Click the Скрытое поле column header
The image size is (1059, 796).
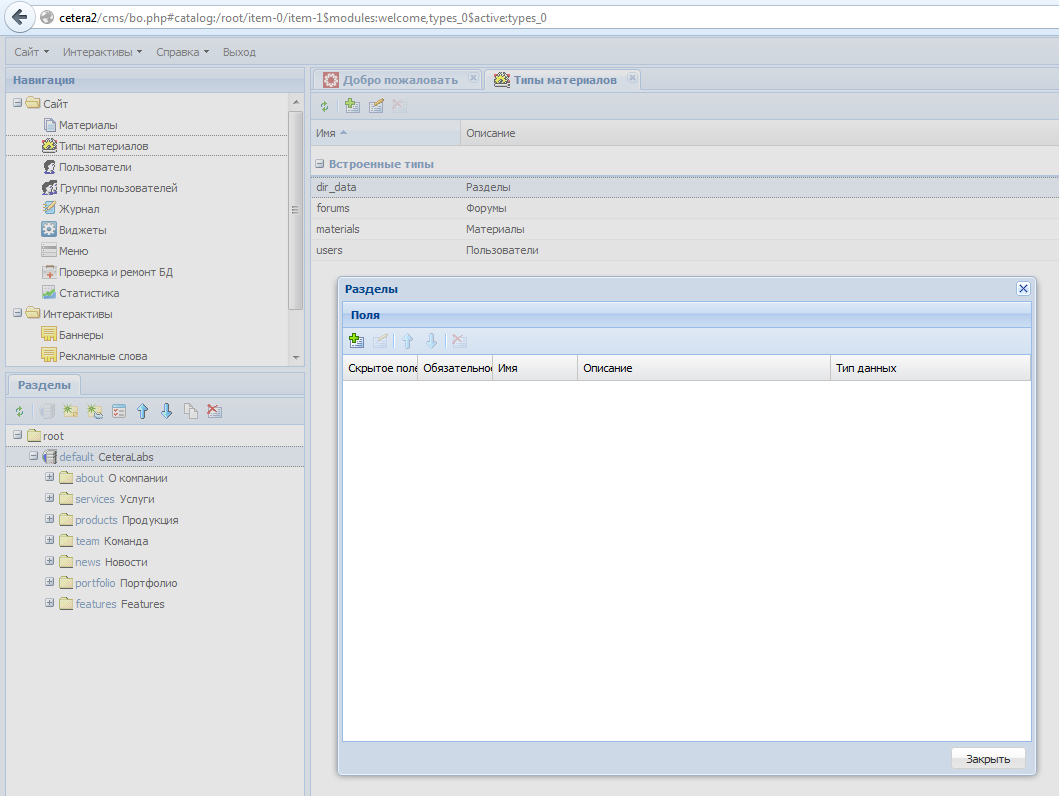[x=380, y=368]
